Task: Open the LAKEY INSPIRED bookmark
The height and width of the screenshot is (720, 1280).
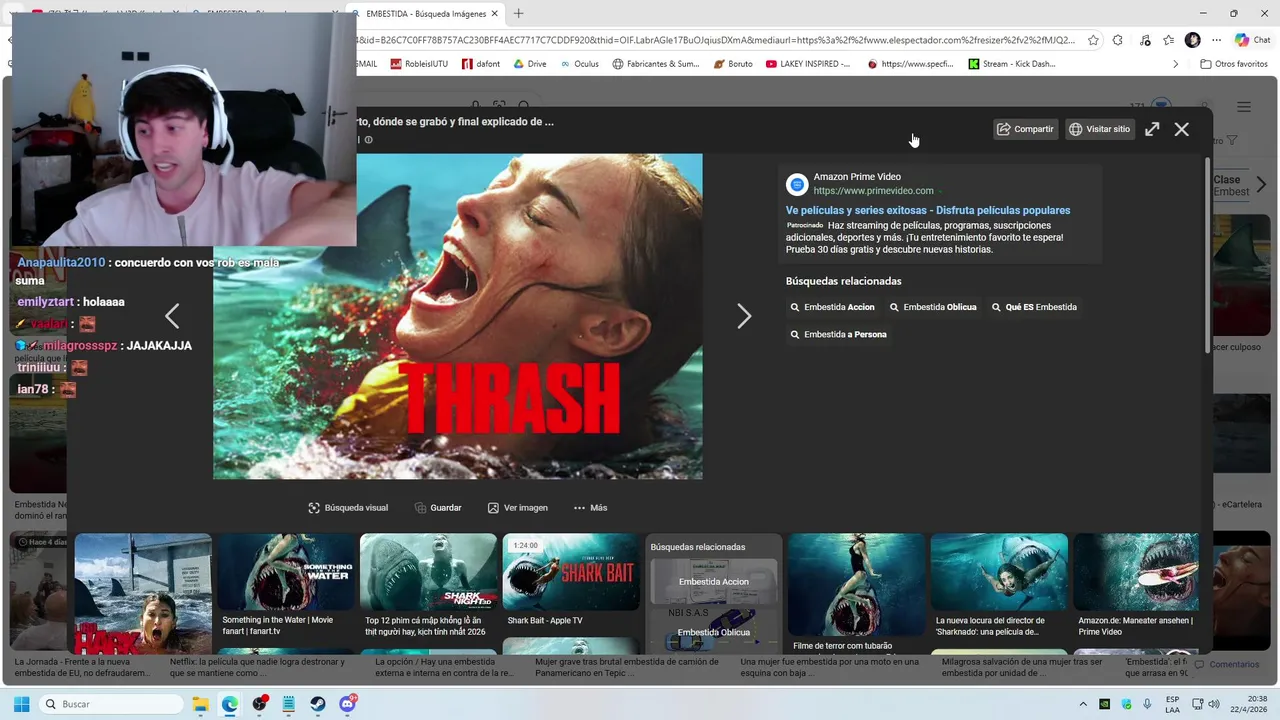Action: point(808,64)
